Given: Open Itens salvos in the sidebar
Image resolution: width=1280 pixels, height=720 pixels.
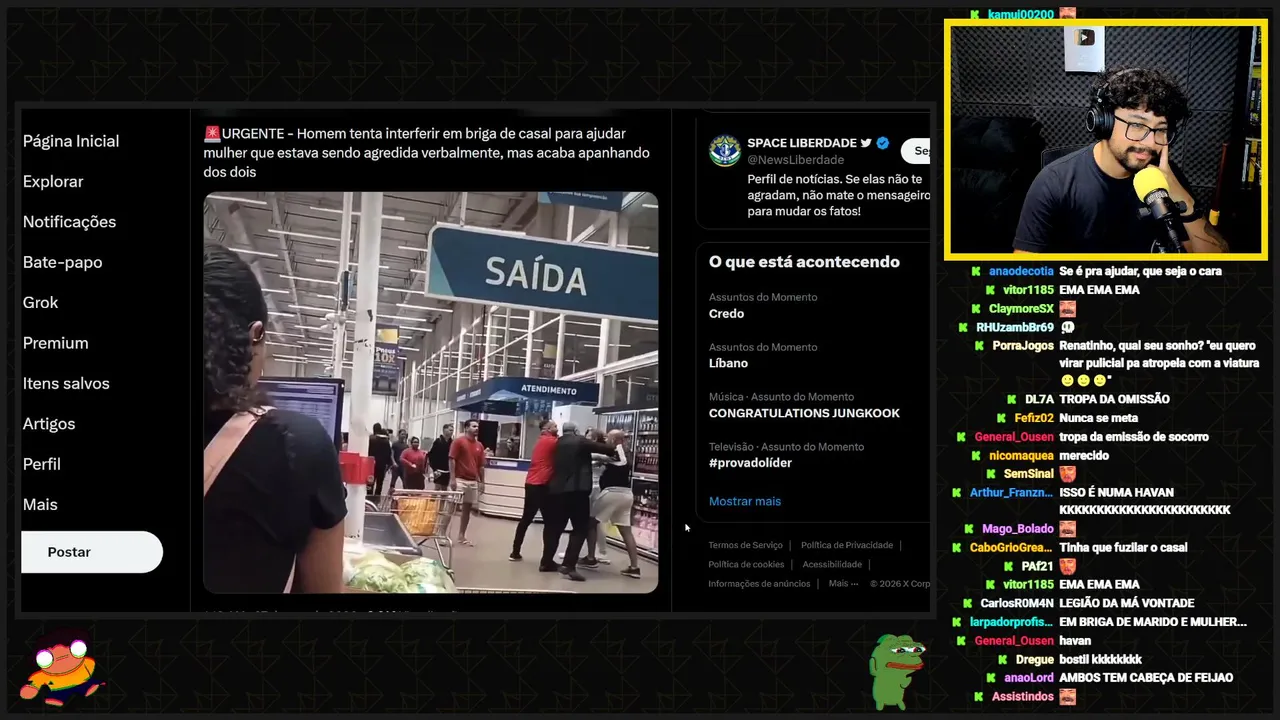Looking at the screenshot, I should 66,383.
